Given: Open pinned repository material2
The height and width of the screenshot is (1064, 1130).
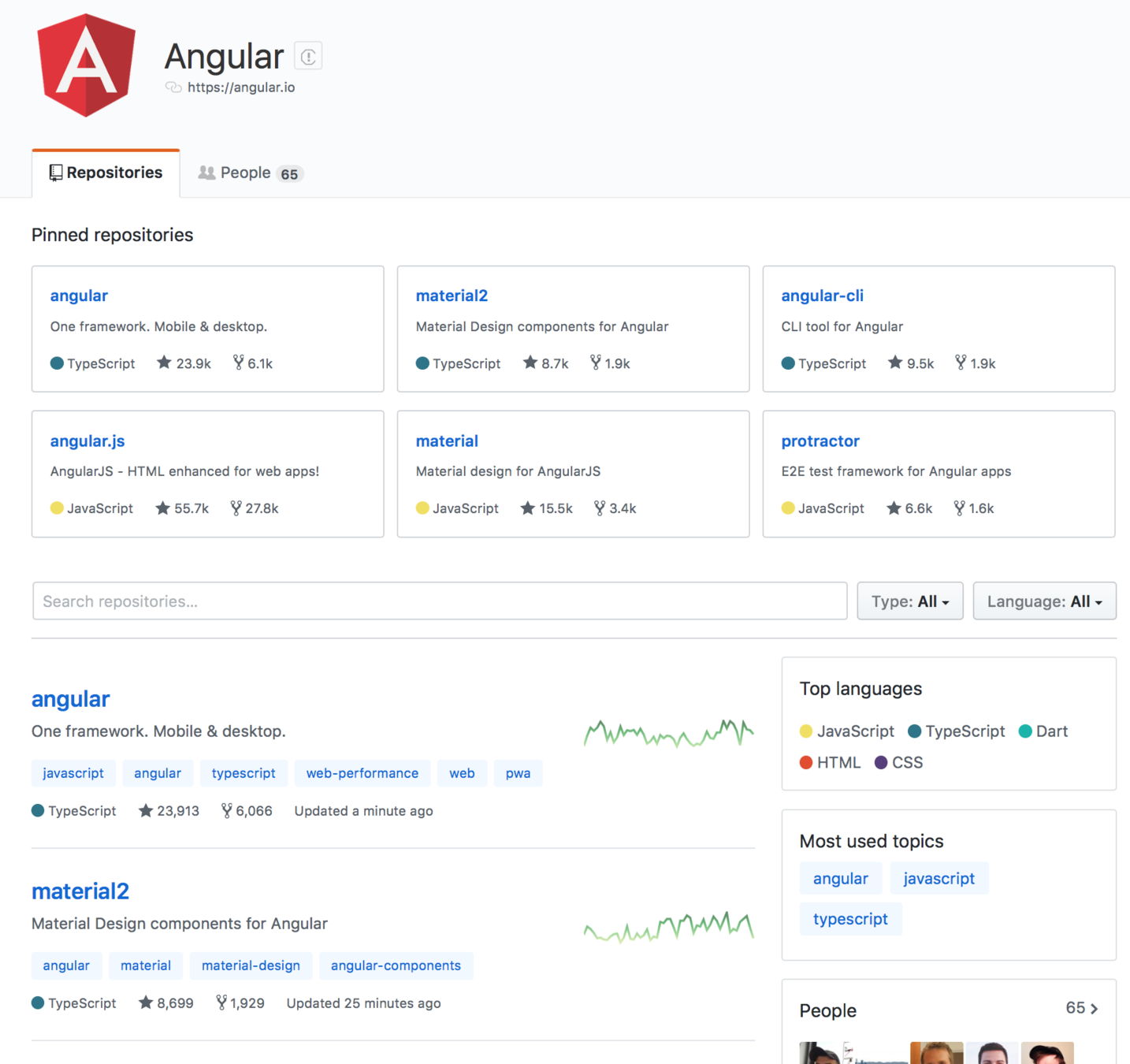Looking at the screenshot, I should (452, 296).
